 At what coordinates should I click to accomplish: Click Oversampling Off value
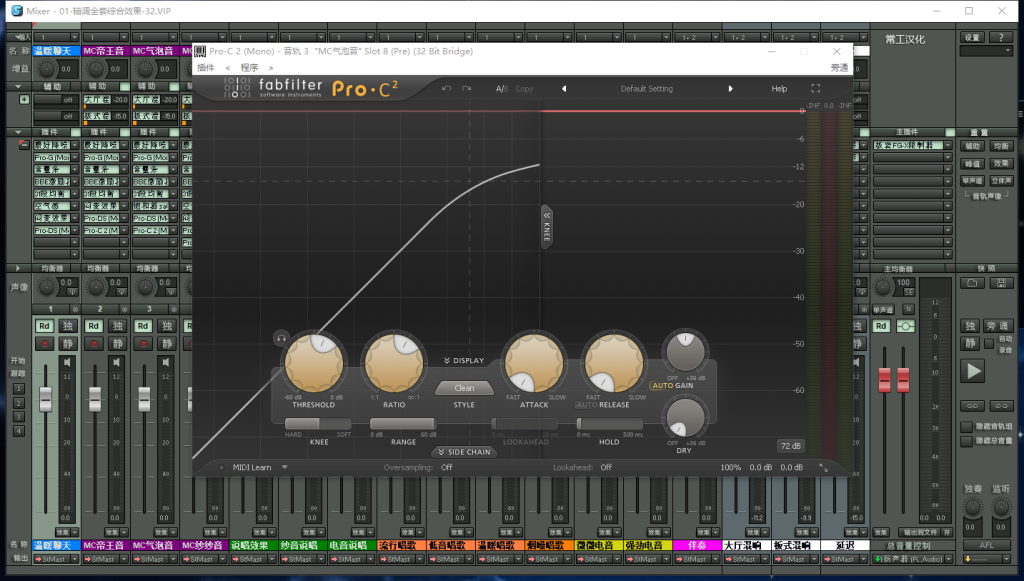[447, 467]
